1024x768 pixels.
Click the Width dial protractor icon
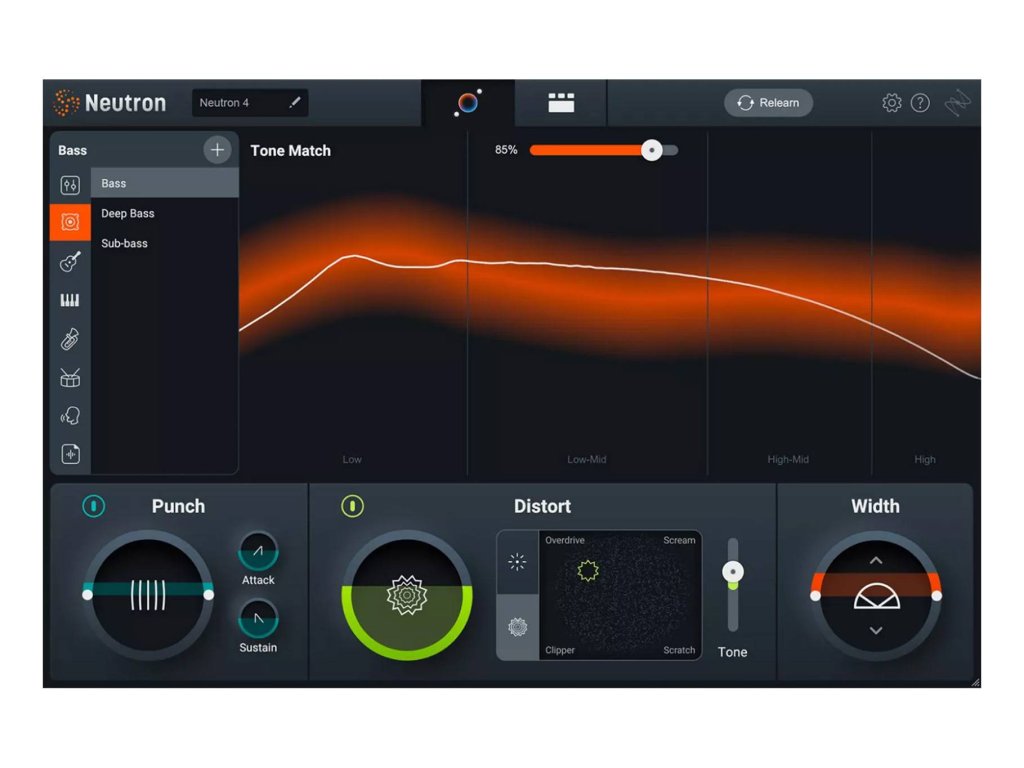[x=876, y=596]
